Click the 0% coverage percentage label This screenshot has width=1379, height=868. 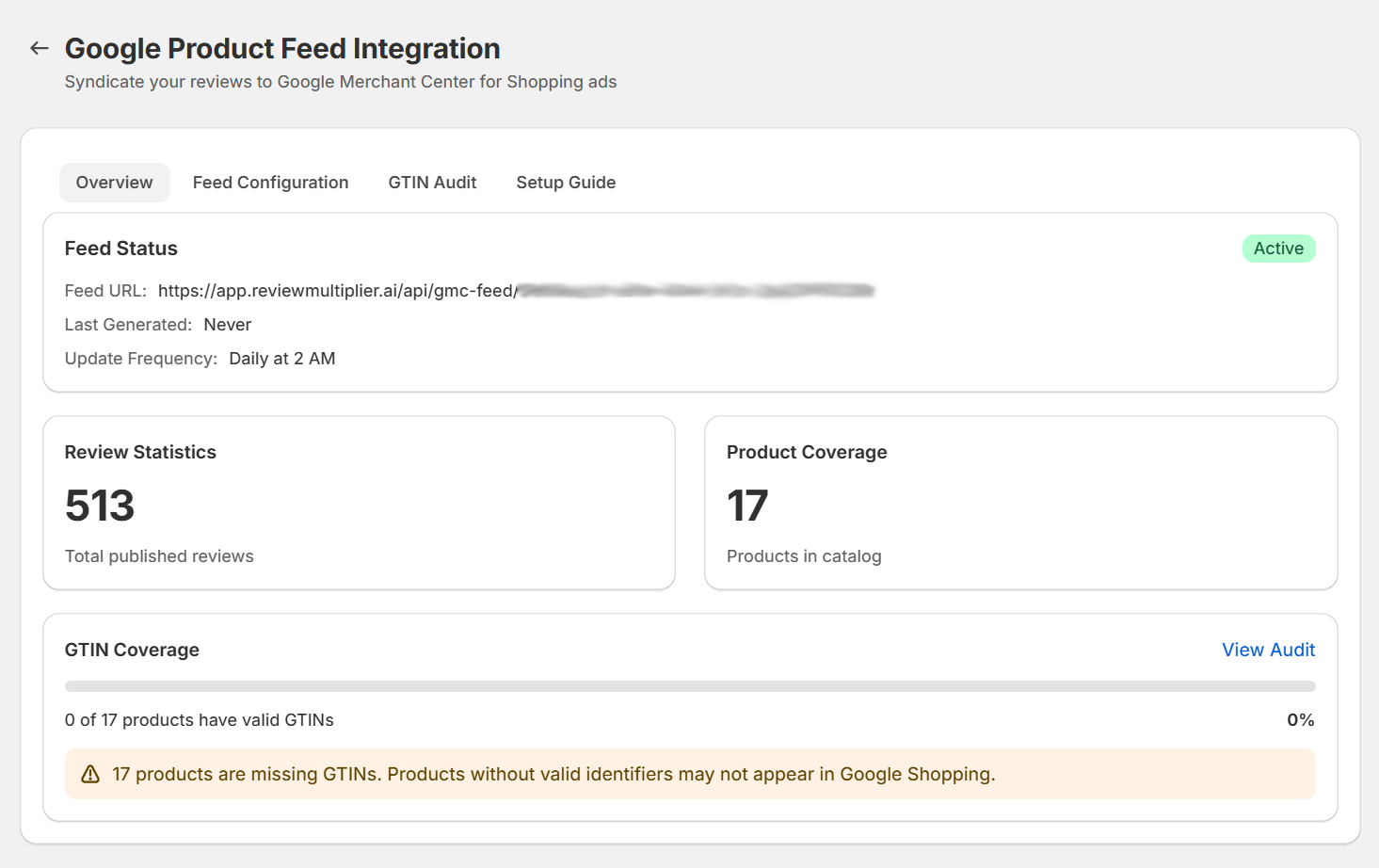[1300, 719]
